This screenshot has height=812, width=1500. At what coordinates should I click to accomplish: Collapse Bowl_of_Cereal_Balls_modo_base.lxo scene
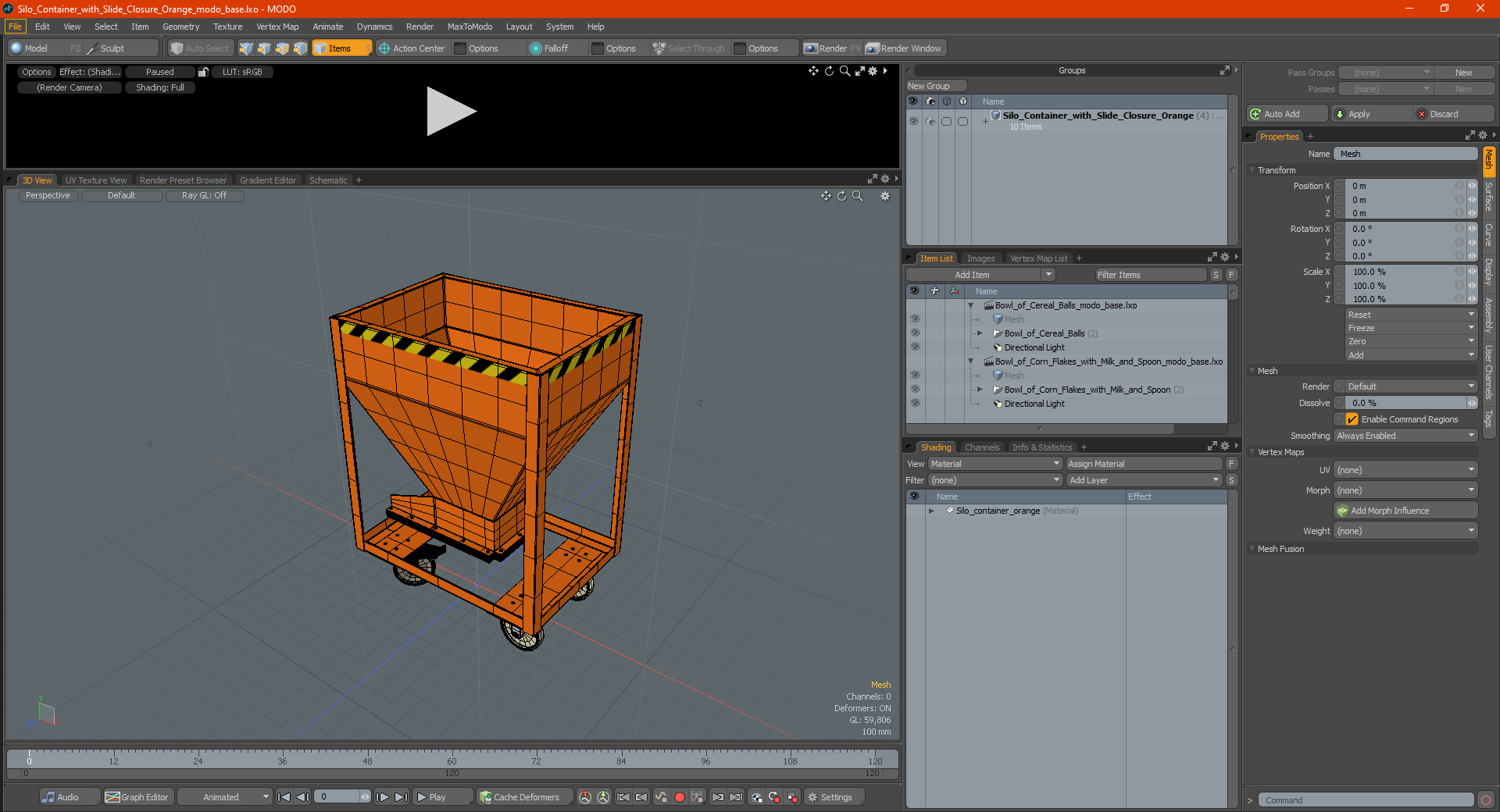click(x=971, y=305)
